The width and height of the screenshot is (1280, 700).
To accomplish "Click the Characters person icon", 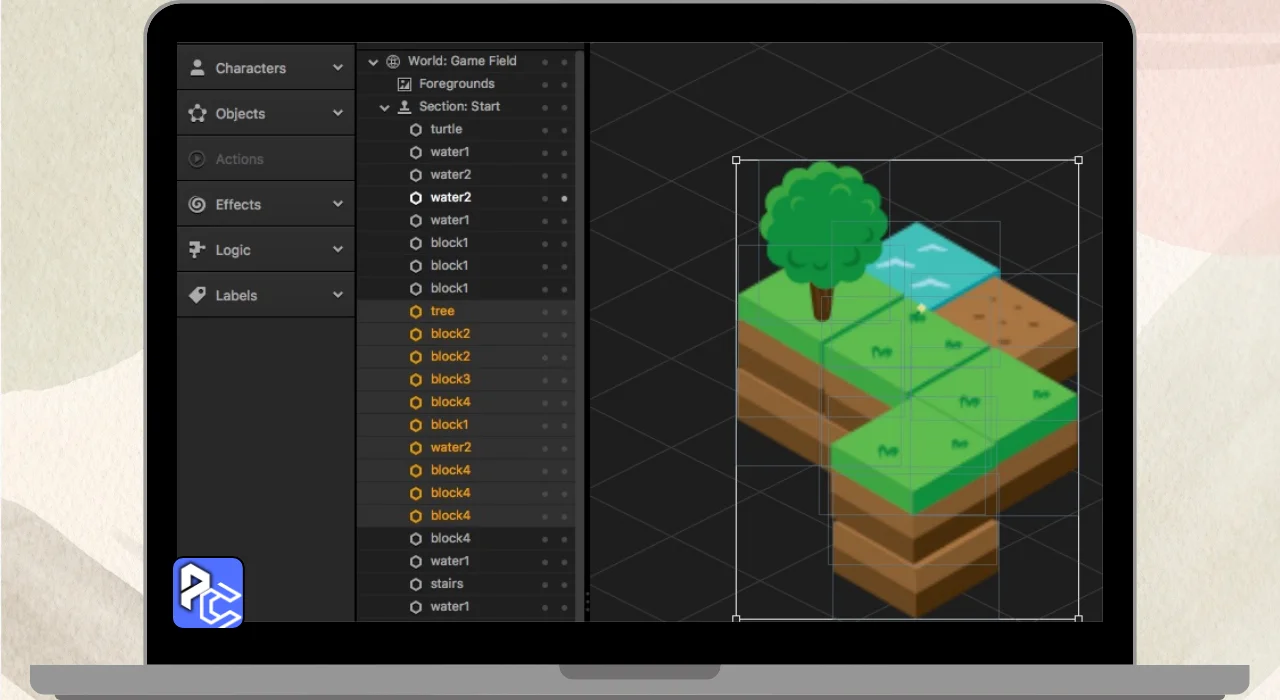I will 197,68.
